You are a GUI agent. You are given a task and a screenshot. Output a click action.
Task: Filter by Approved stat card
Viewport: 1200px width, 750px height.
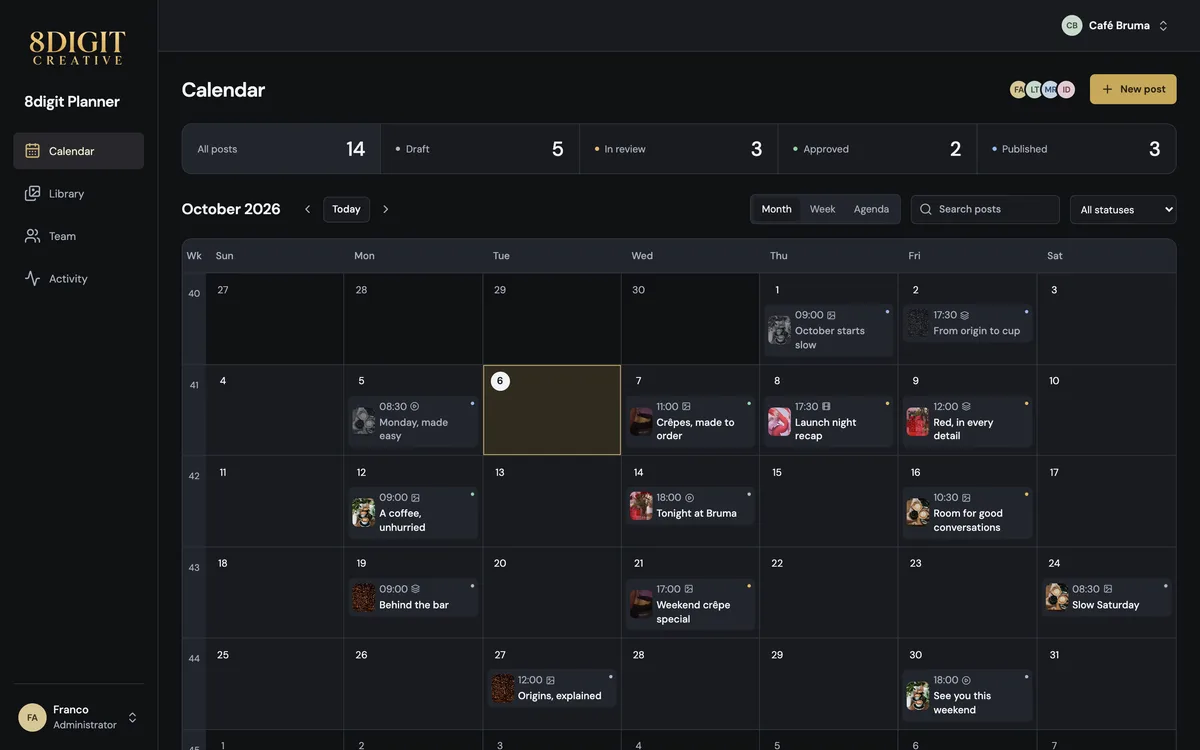878,149
